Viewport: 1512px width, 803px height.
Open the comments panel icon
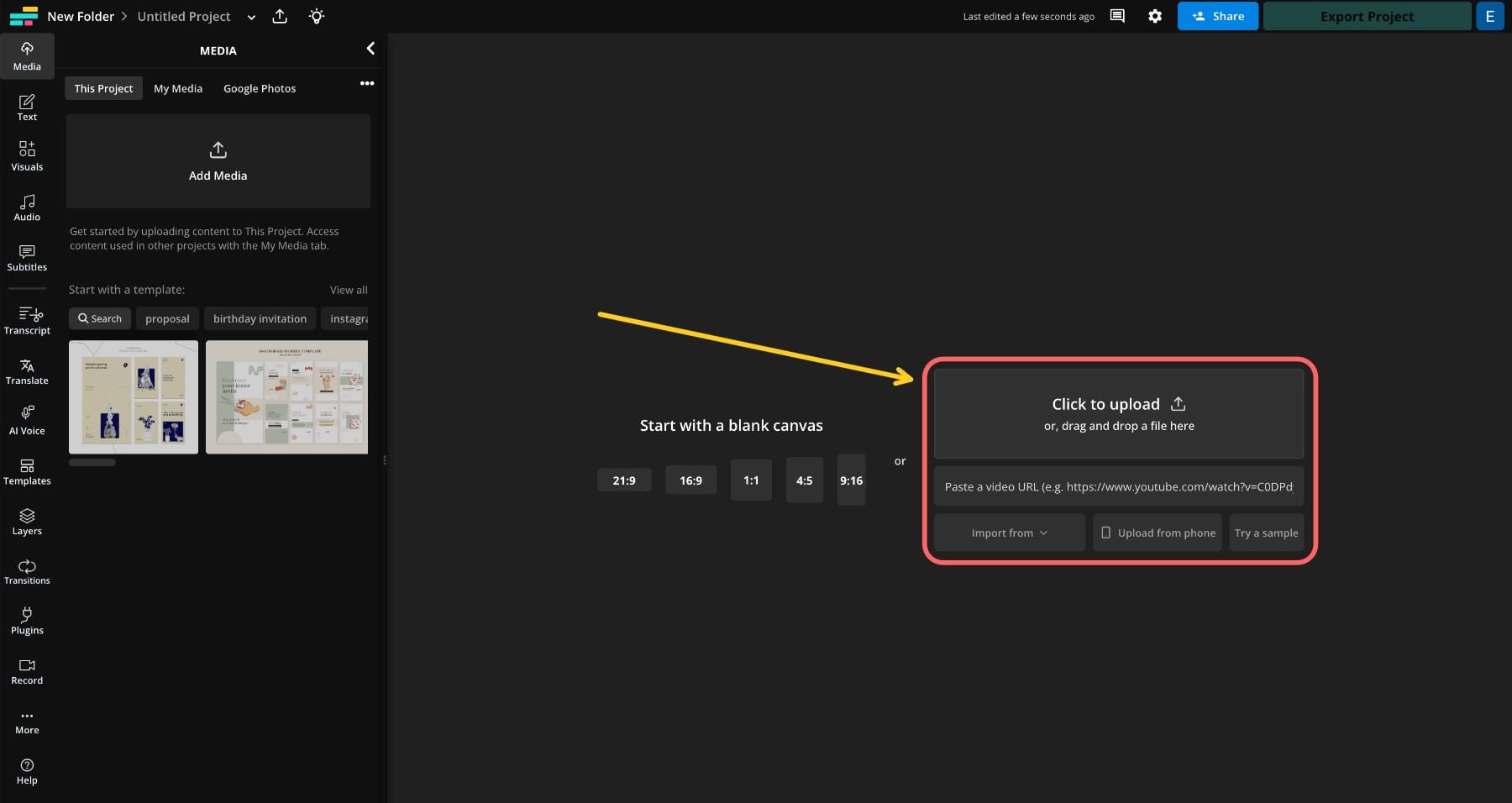[x=1116, y=16]
